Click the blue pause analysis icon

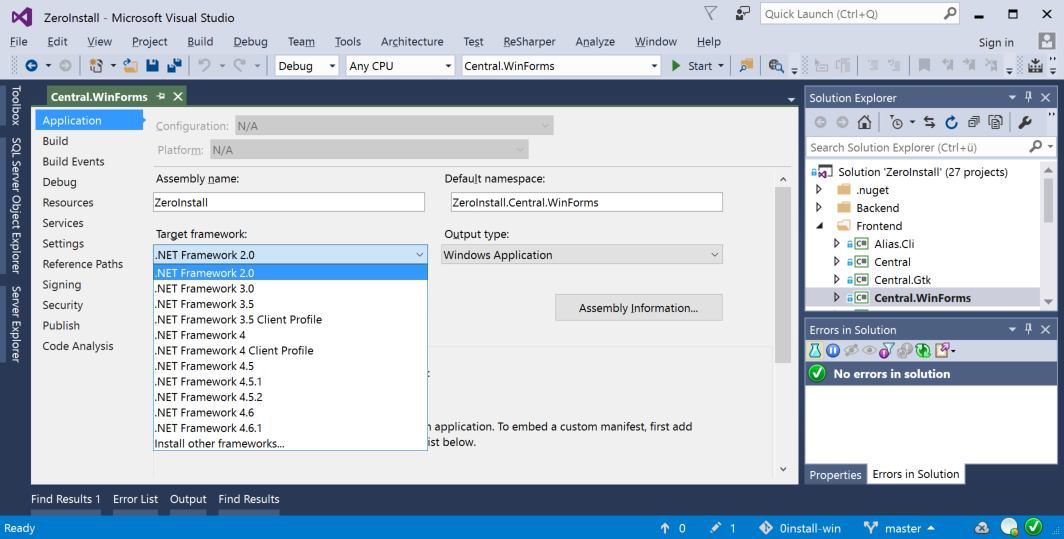[x=833, y=350]
